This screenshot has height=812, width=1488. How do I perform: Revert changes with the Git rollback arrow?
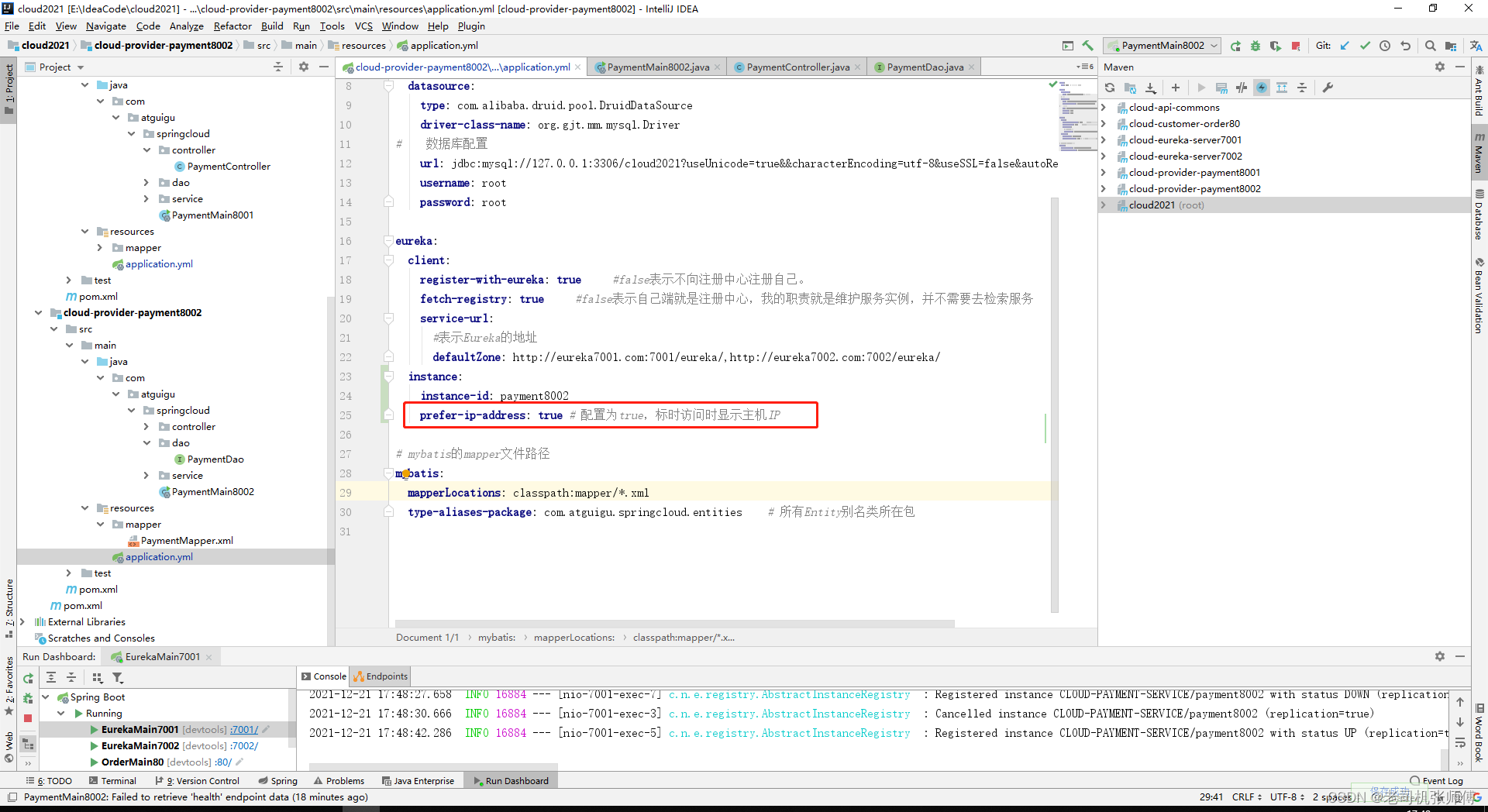pyautogui.click(x=1405, y=46)
